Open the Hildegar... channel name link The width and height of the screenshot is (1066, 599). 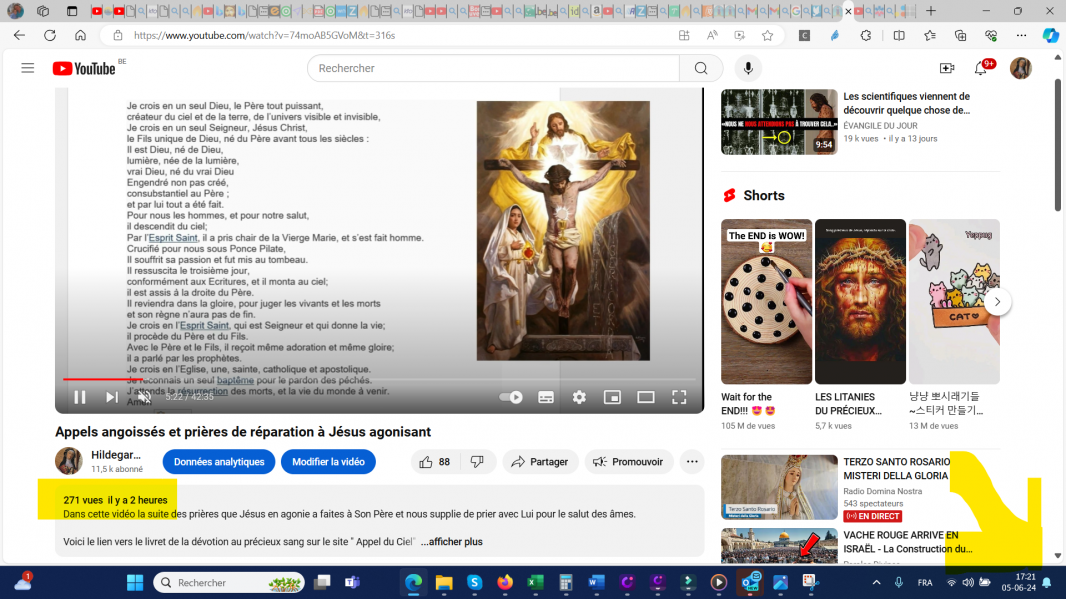point(116,455)
